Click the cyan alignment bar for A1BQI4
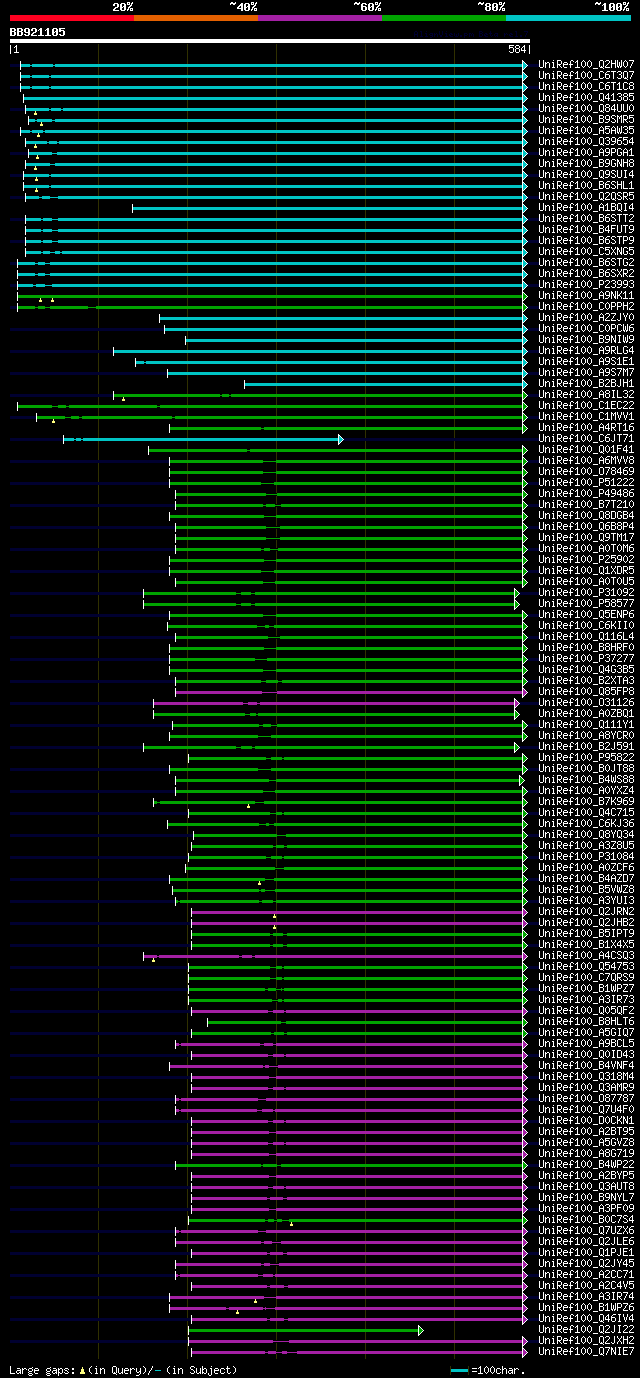640x1378 pixels. click(x=330, y=208)
